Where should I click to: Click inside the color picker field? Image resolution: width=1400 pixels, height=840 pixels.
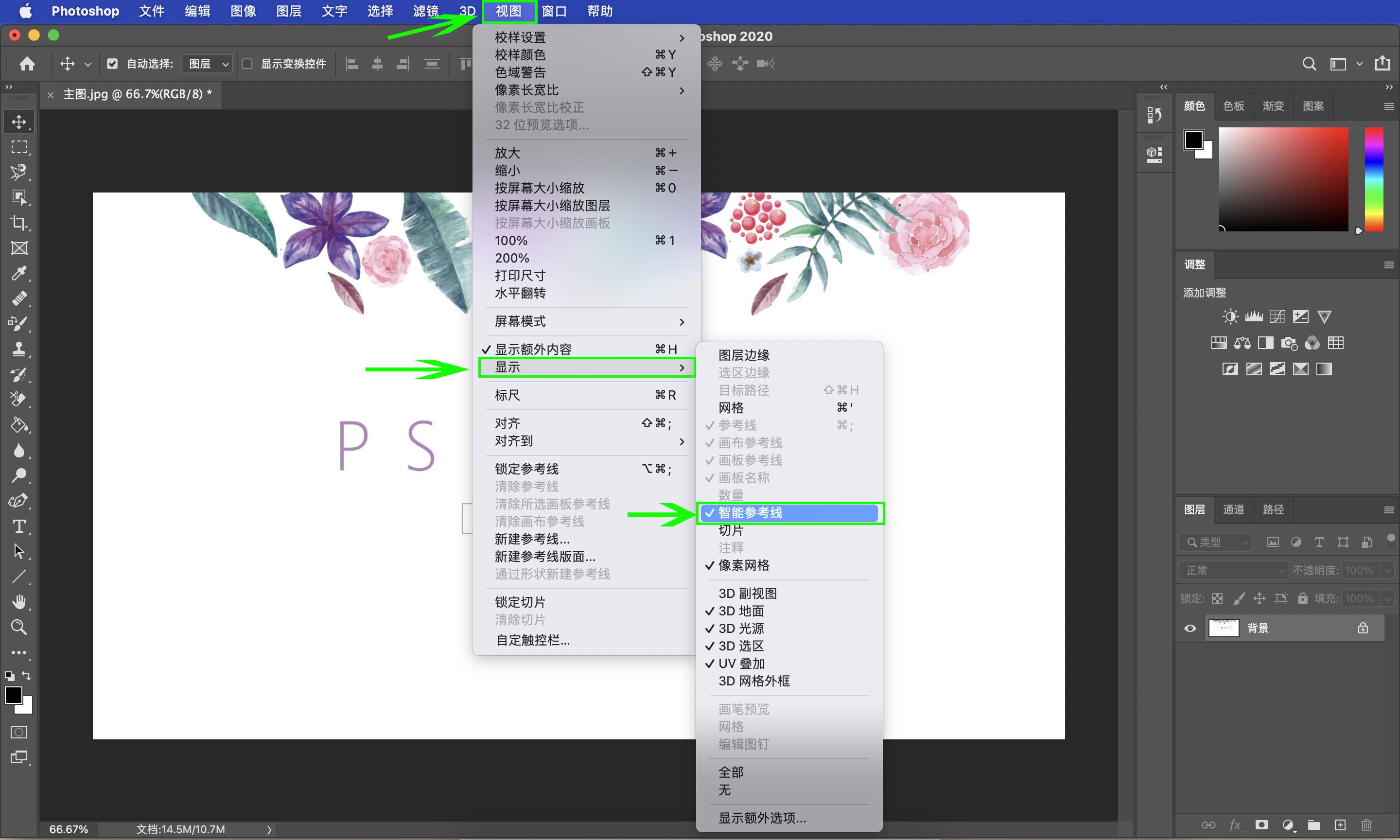pyautogui.click(x=1283, y=179)
